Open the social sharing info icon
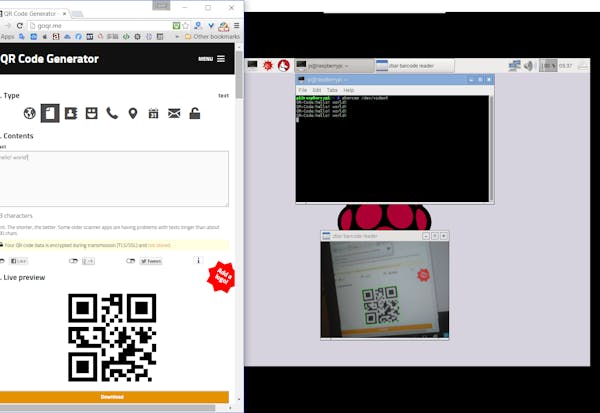Image resolution: width=600 pixels, height=413 pixels. click(198, 261)
